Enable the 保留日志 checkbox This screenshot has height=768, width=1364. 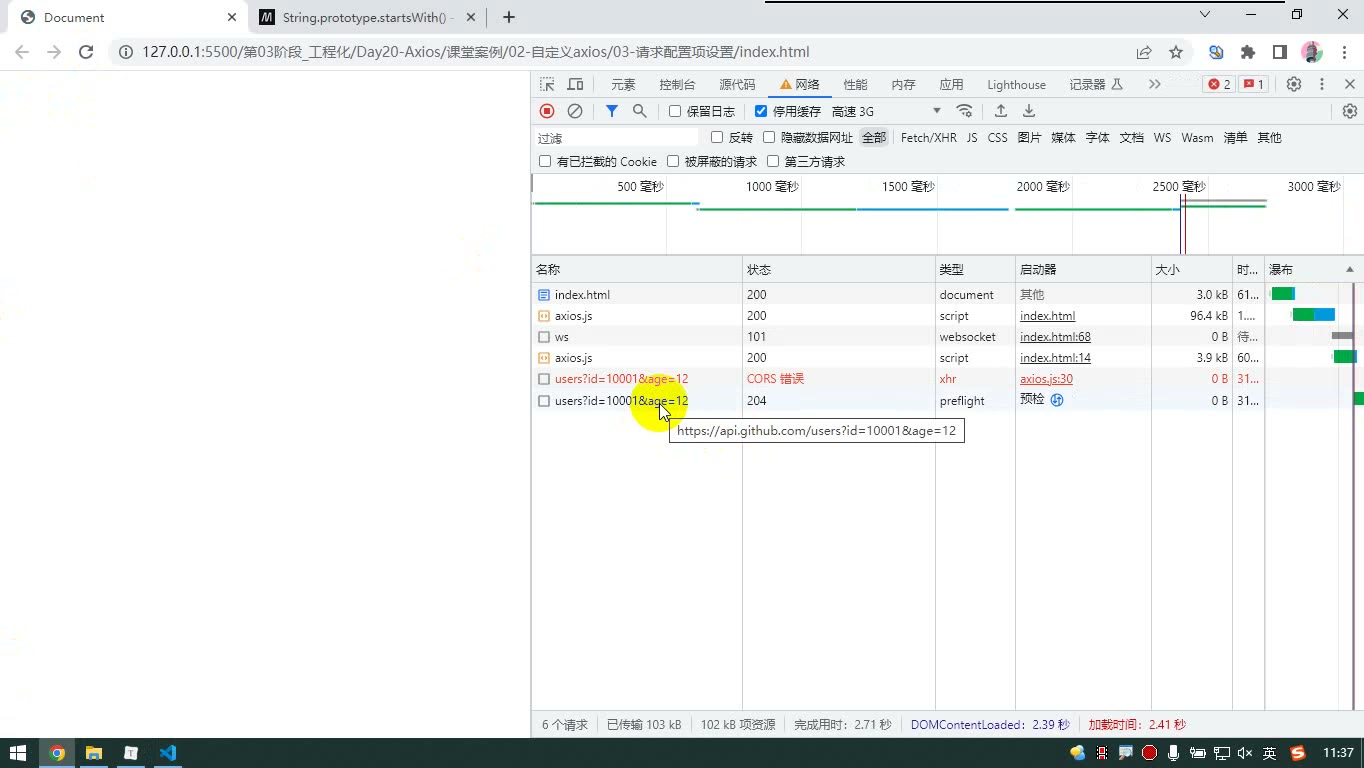click(x=675, y=111)
